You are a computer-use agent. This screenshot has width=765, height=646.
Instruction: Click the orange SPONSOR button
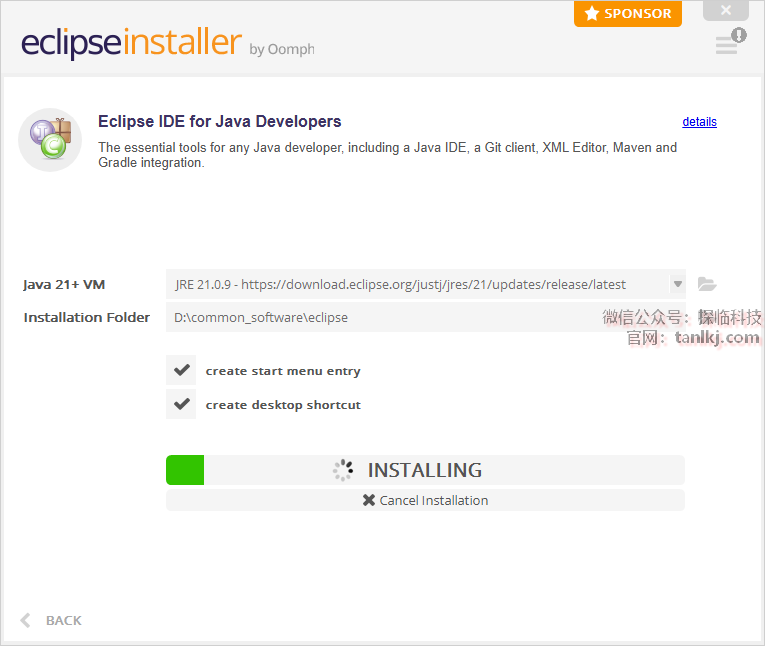point(627,13)
